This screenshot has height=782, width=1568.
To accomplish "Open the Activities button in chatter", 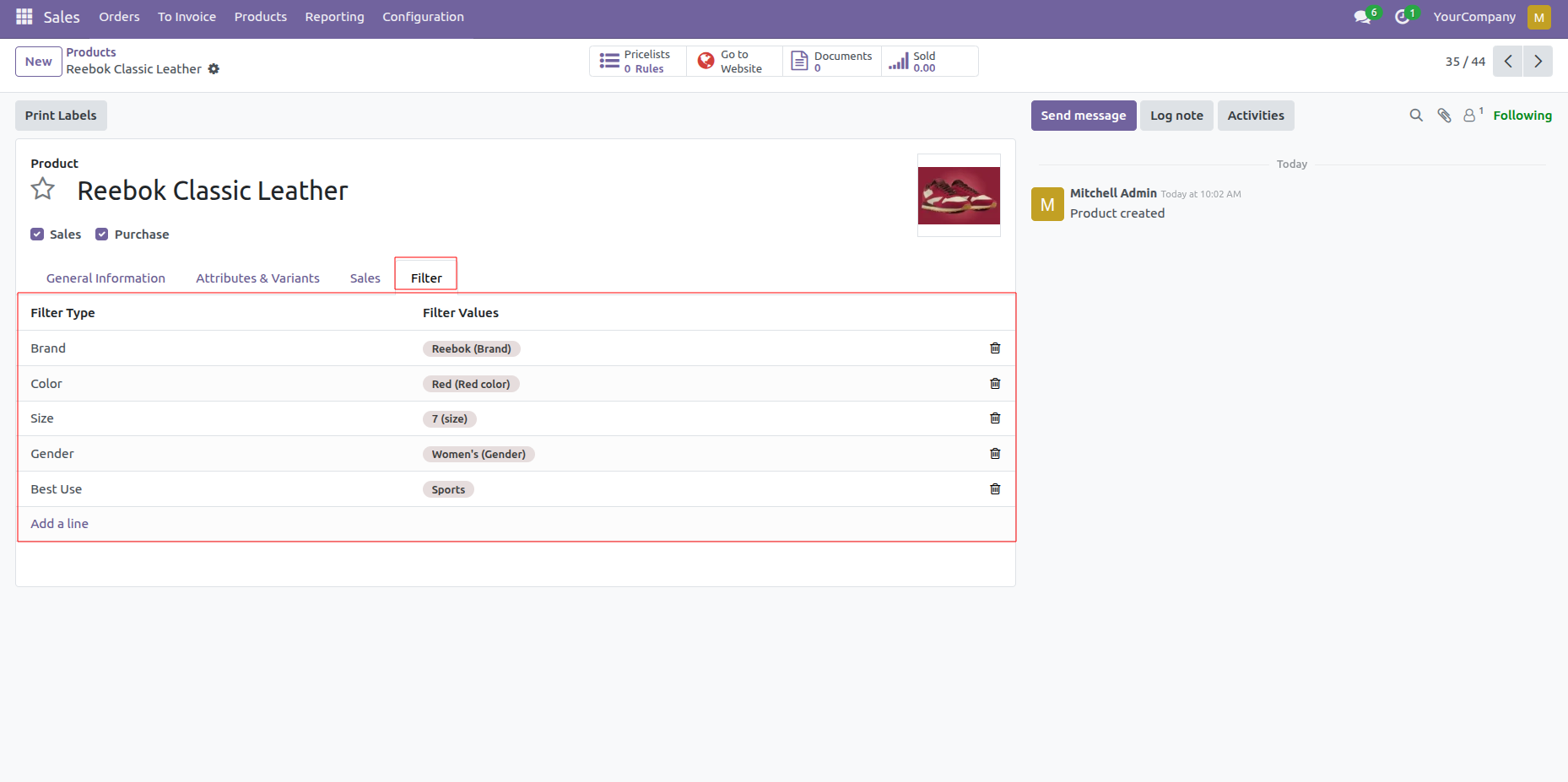I will (x=1256, y=116).
